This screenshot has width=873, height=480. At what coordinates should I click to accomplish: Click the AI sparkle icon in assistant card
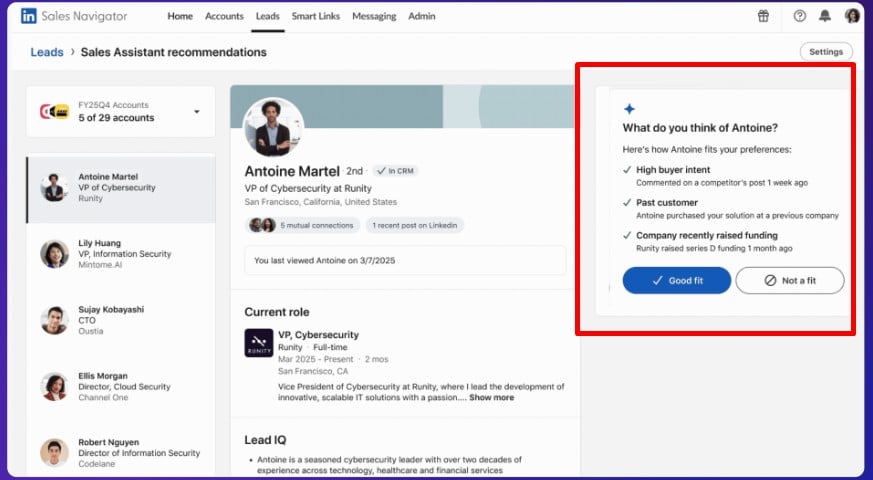tap(629, 109)
